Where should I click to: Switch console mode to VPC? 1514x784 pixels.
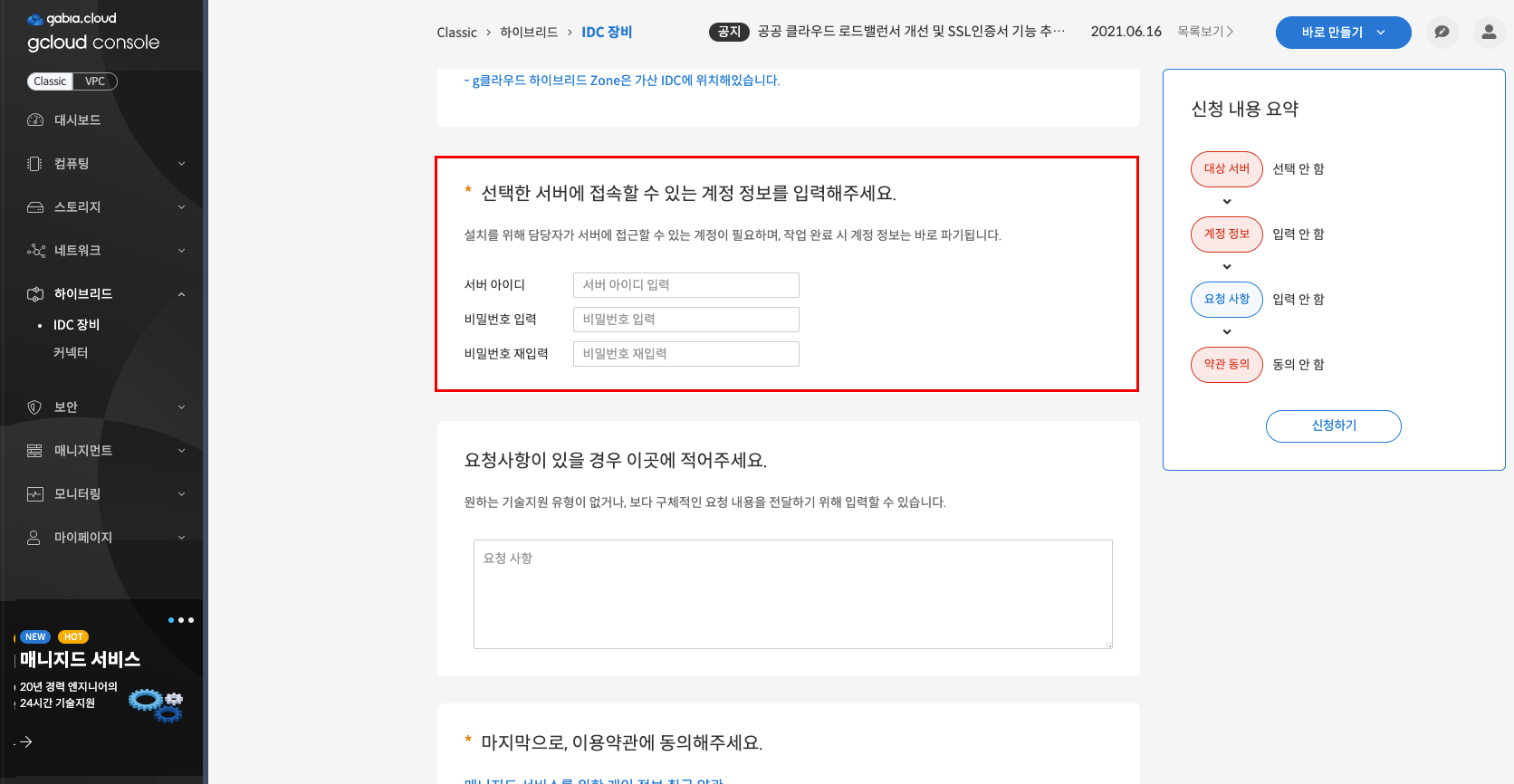tap(95, 81)
